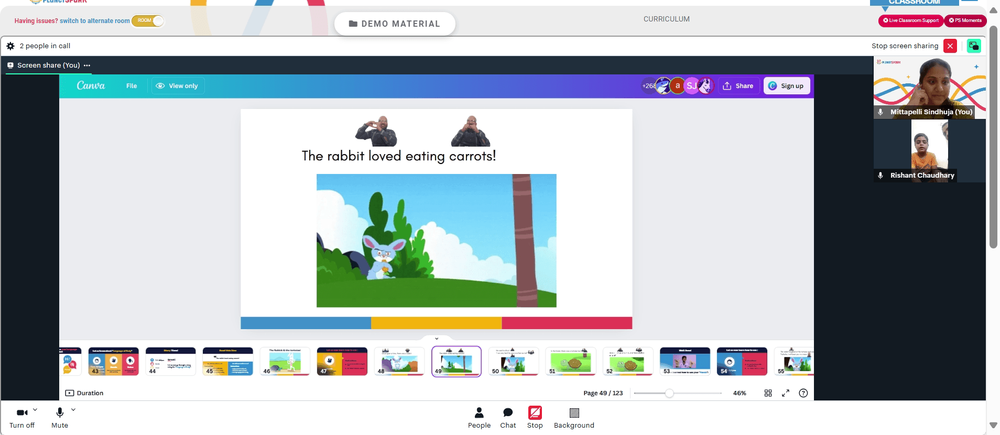
Task: Expand camera options chevron
Action: 35,409
